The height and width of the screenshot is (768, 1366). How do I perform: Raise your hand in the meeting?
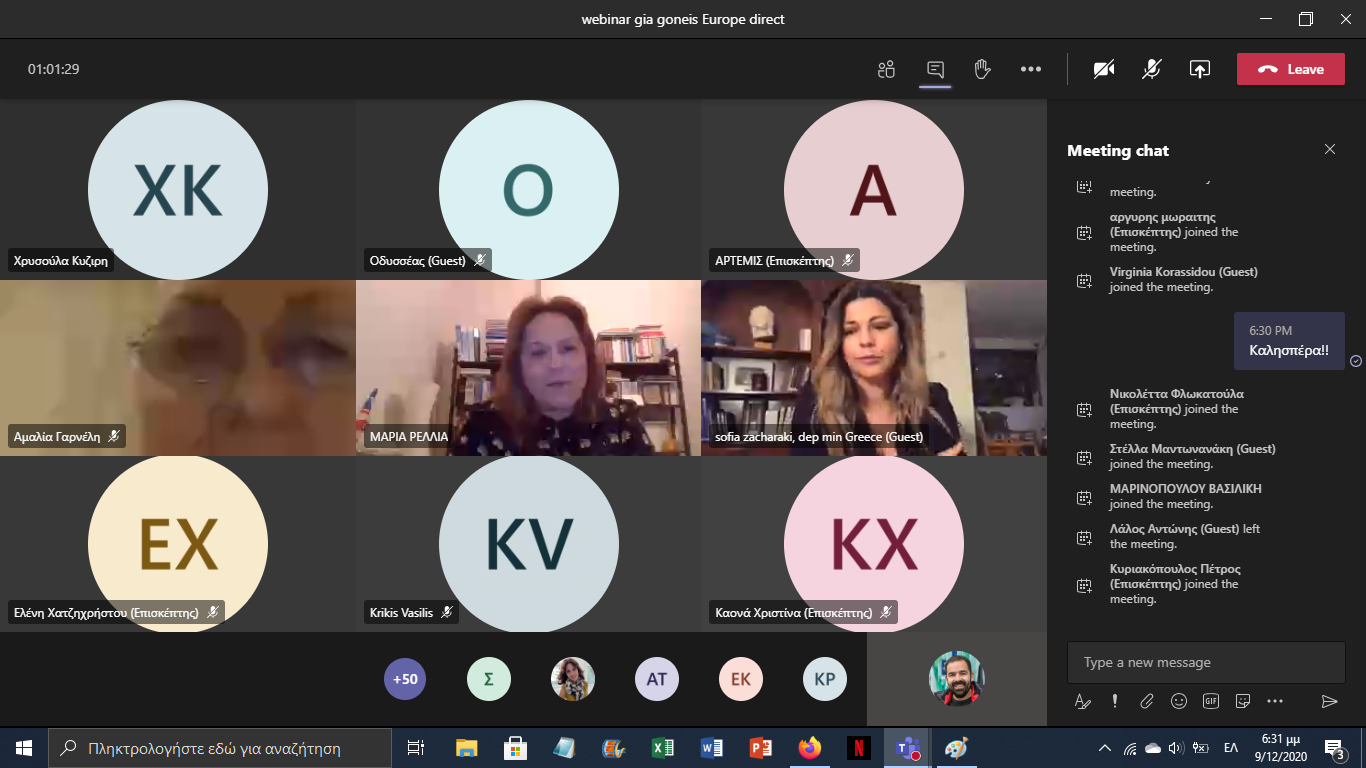point(982,69)
